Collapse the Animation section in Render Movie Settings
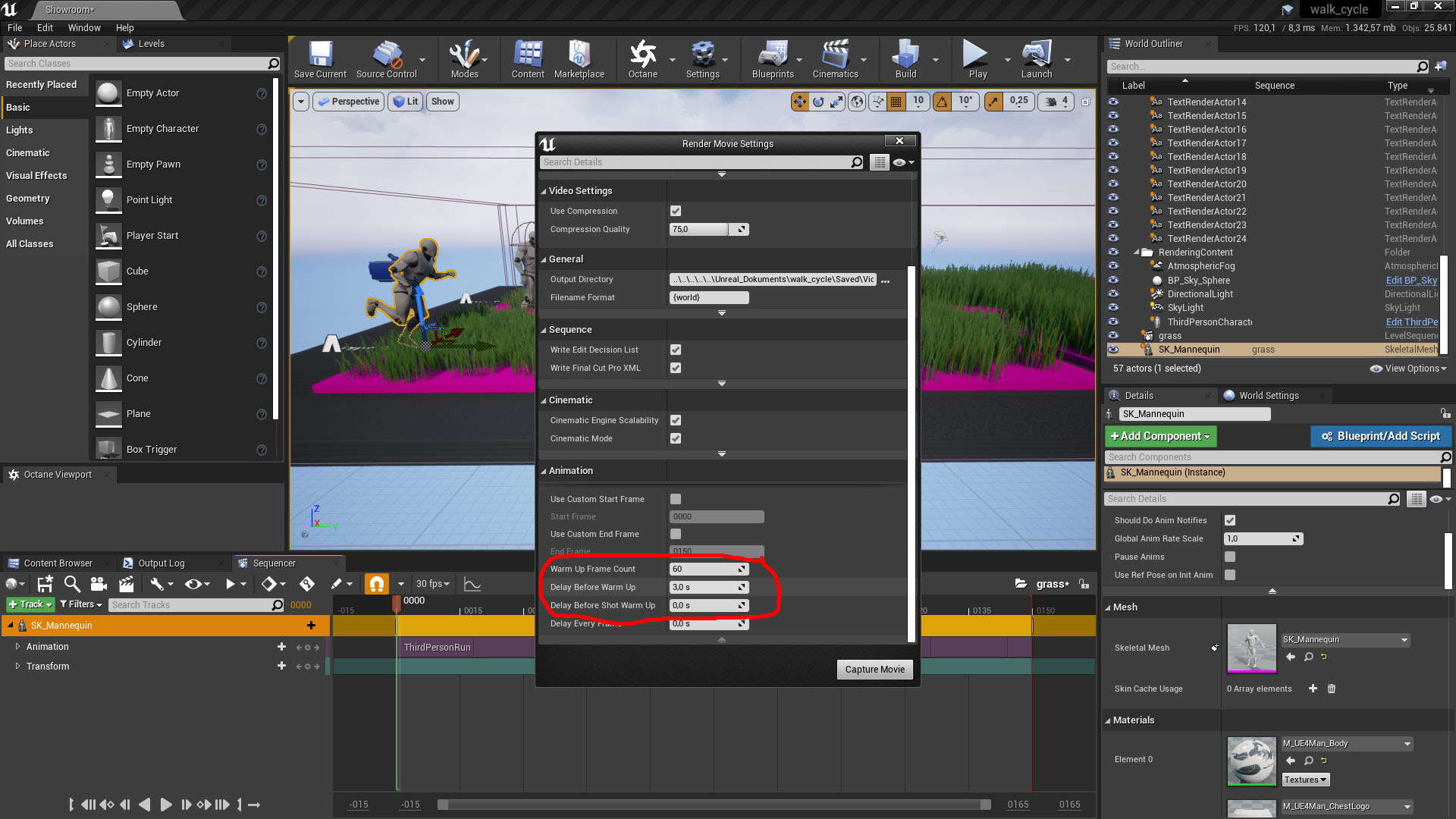Image resolution: width=1456 pixels, height=819 pixels. point(544,471)
